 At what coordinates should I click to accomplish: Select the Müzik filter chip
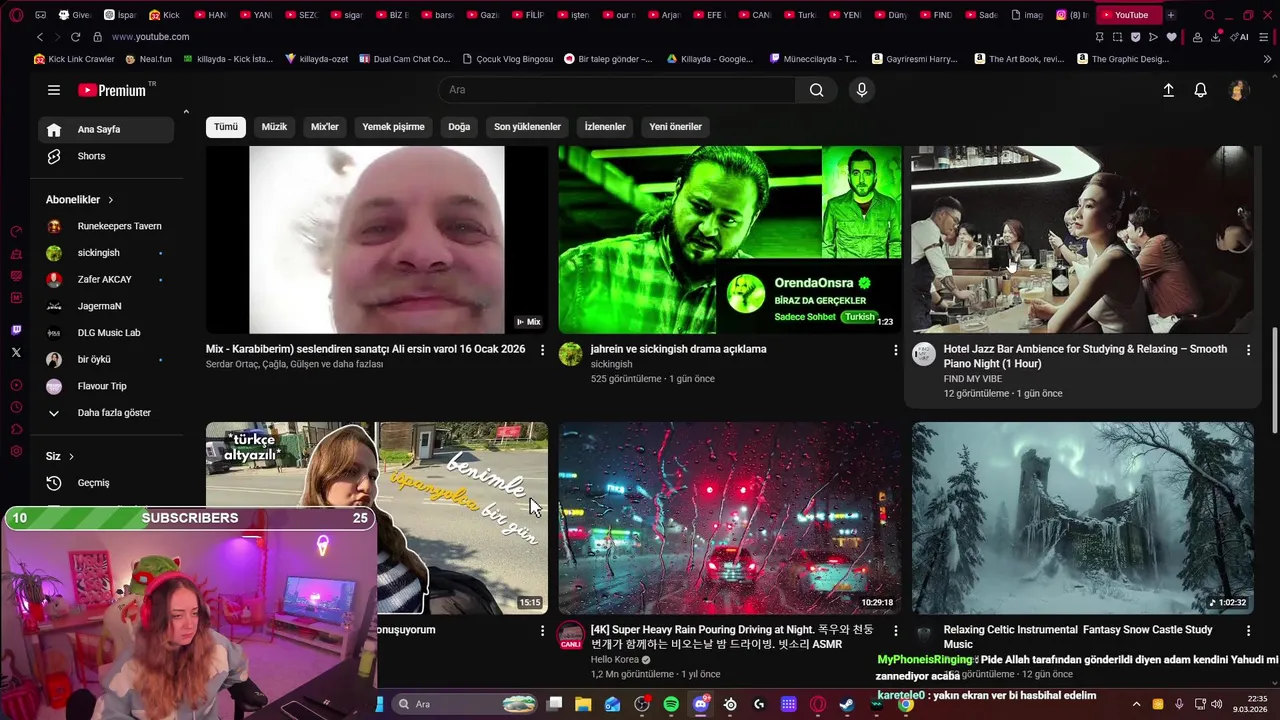coord(274,127)
